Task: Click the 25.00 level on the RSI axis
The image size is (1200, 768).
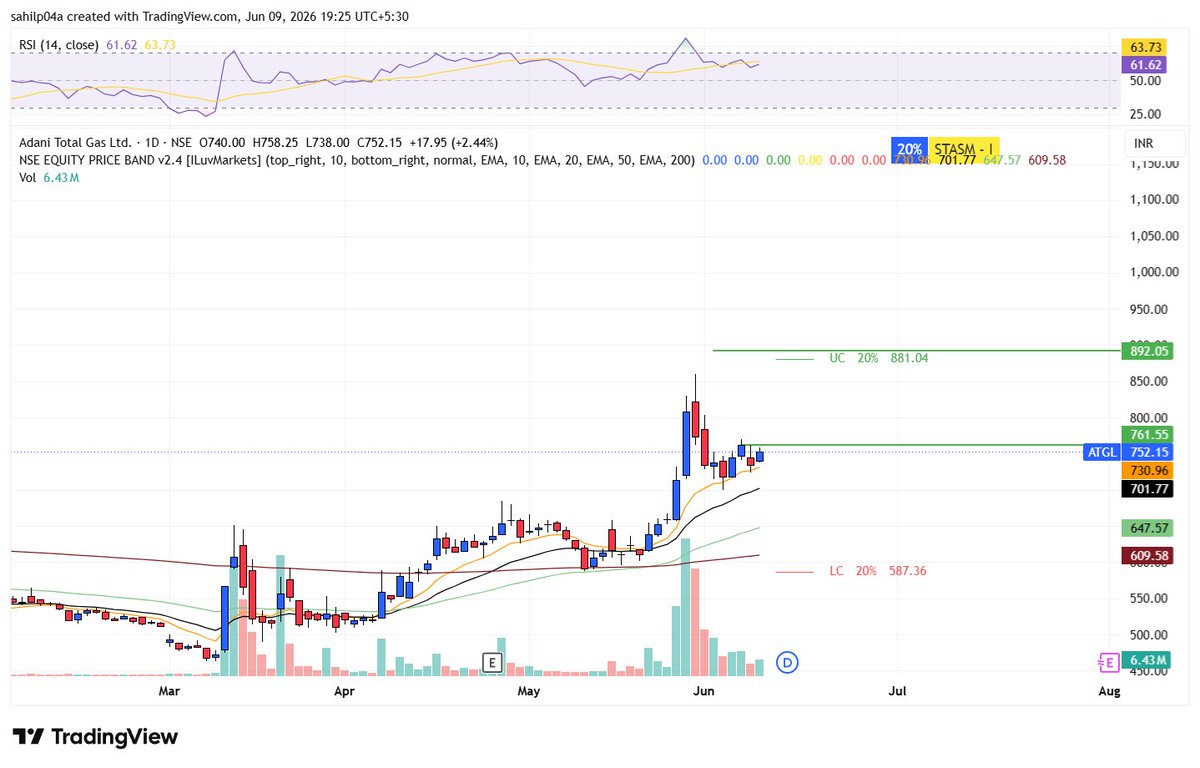Action: pos(1146,114)
